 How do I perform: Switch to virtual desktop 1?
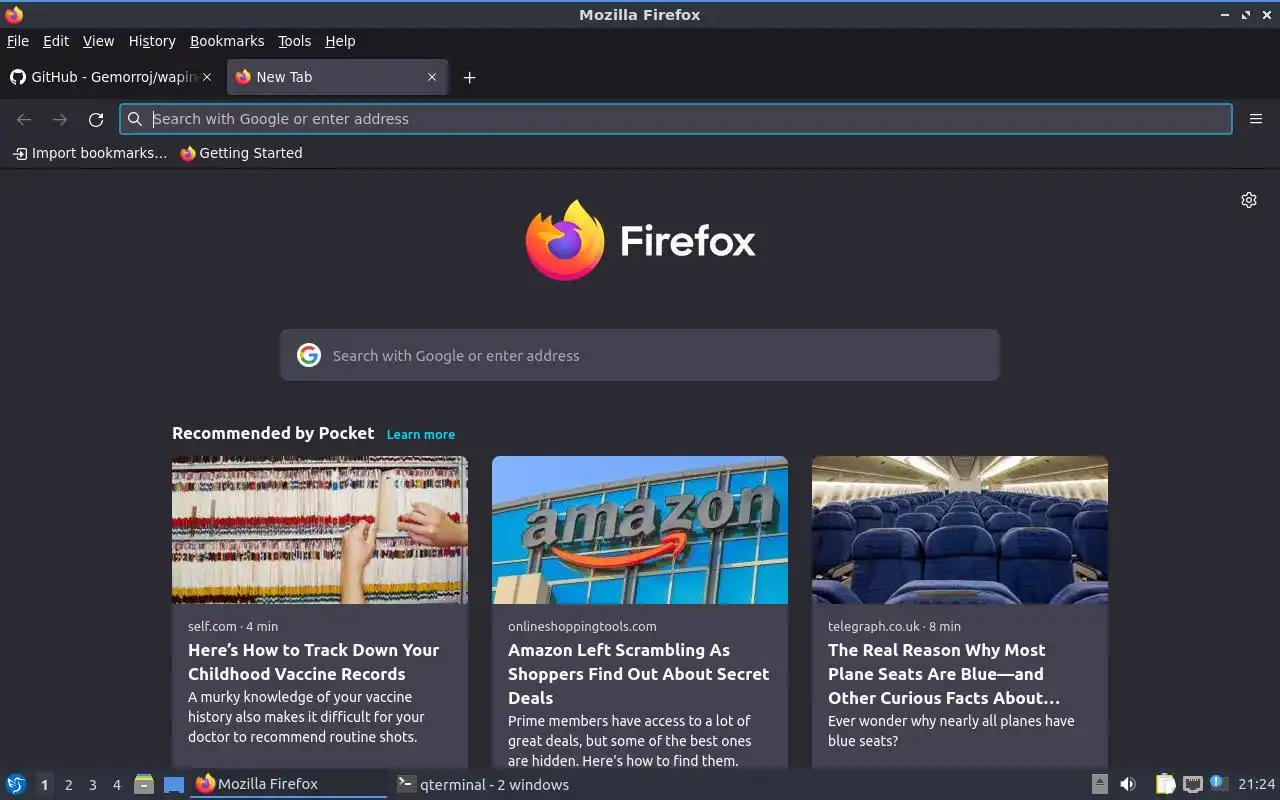[44, 785]
